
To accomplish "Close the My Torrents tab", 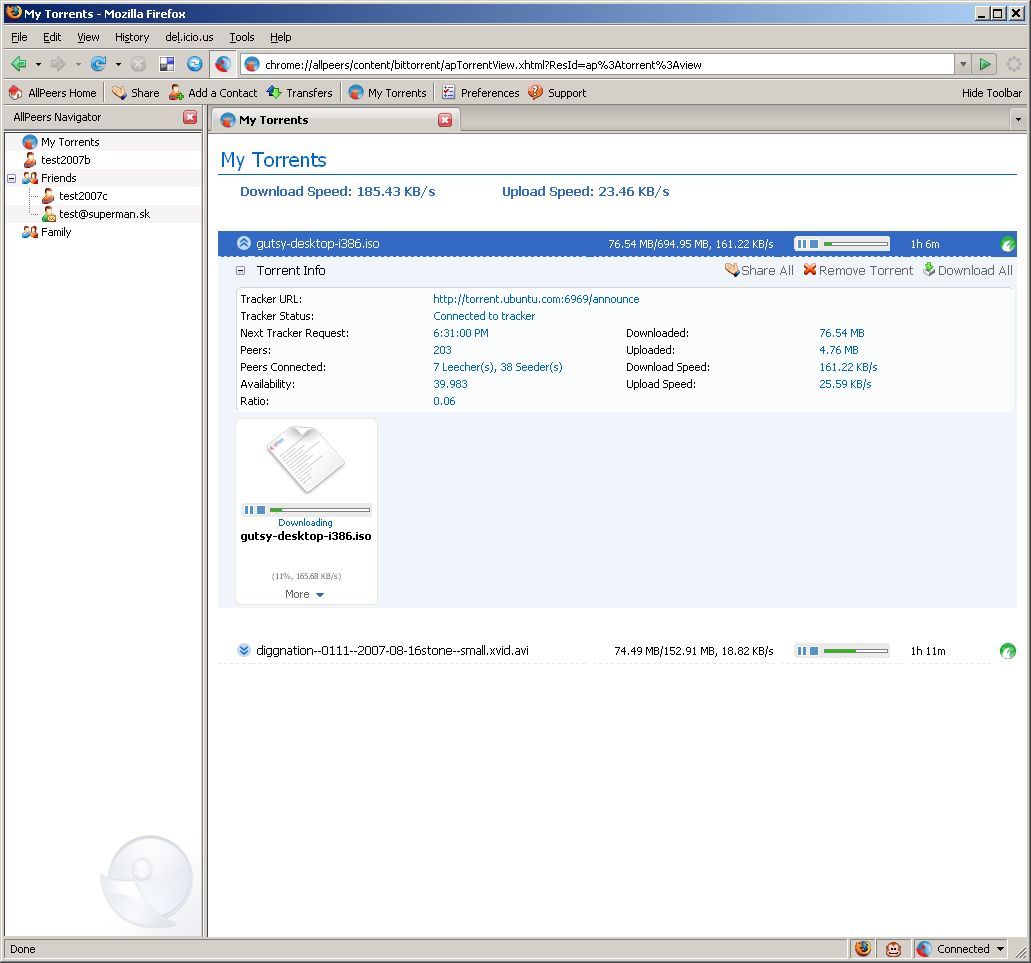I will [445, 120].
